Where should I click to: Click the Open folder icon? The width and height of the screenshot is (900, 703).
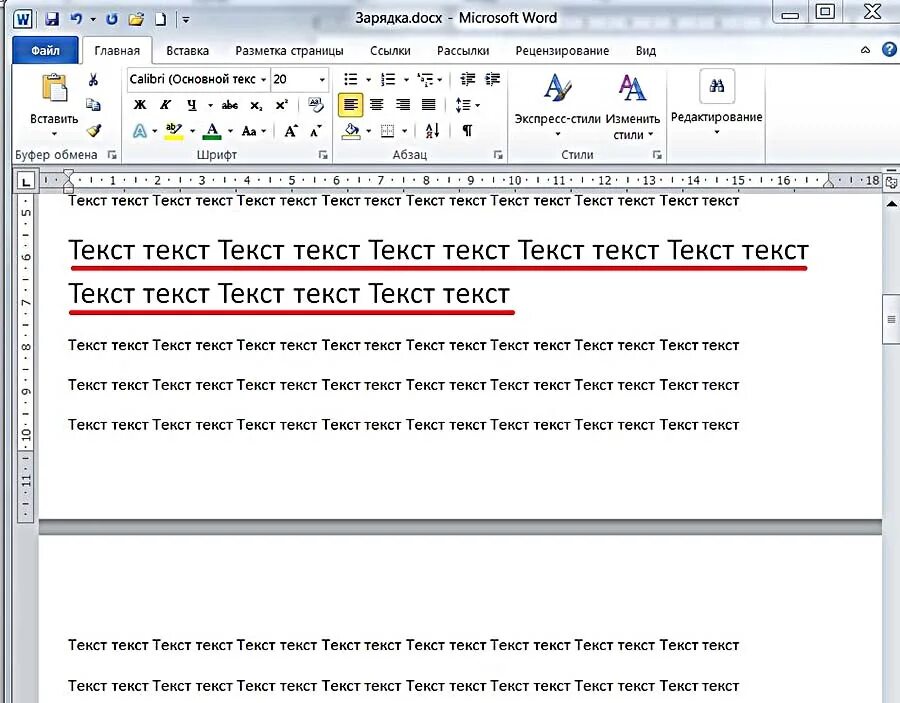click(x=136, y=19)
